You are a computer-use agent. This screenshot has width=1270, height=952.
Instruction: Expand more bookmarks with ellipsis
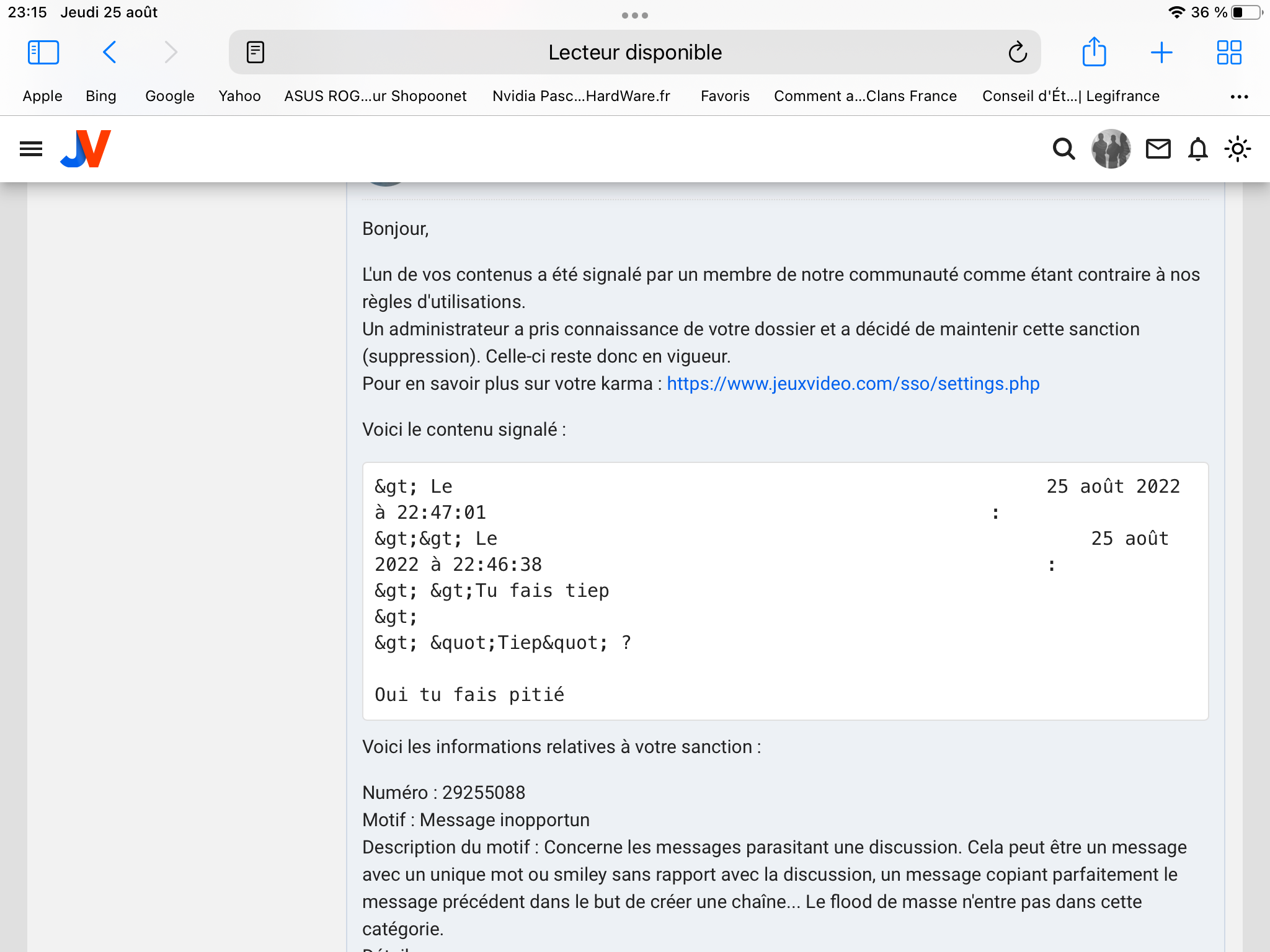1239,97
